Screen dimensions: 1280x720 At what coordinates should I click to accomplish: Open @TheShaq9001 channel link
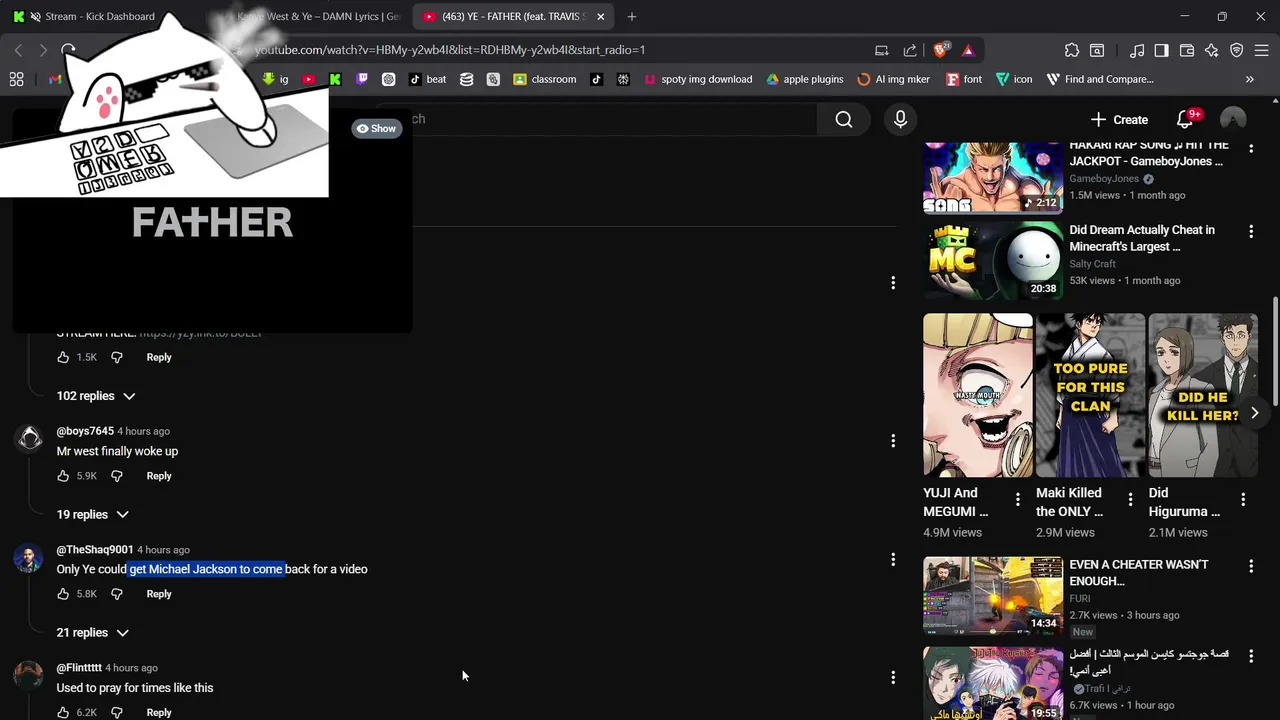coord(95,550)
